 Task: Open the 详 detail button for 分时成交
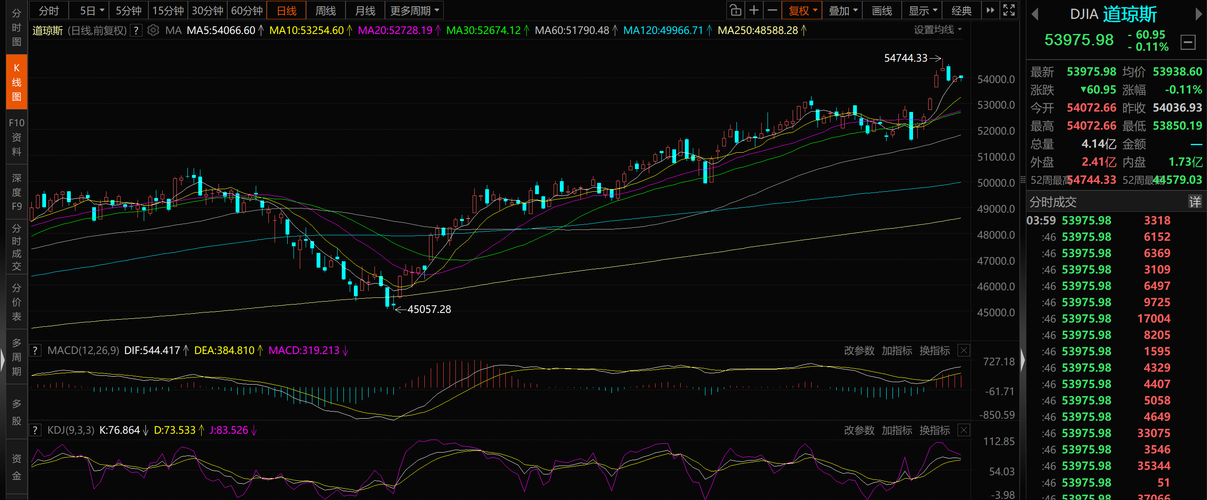1194,201
